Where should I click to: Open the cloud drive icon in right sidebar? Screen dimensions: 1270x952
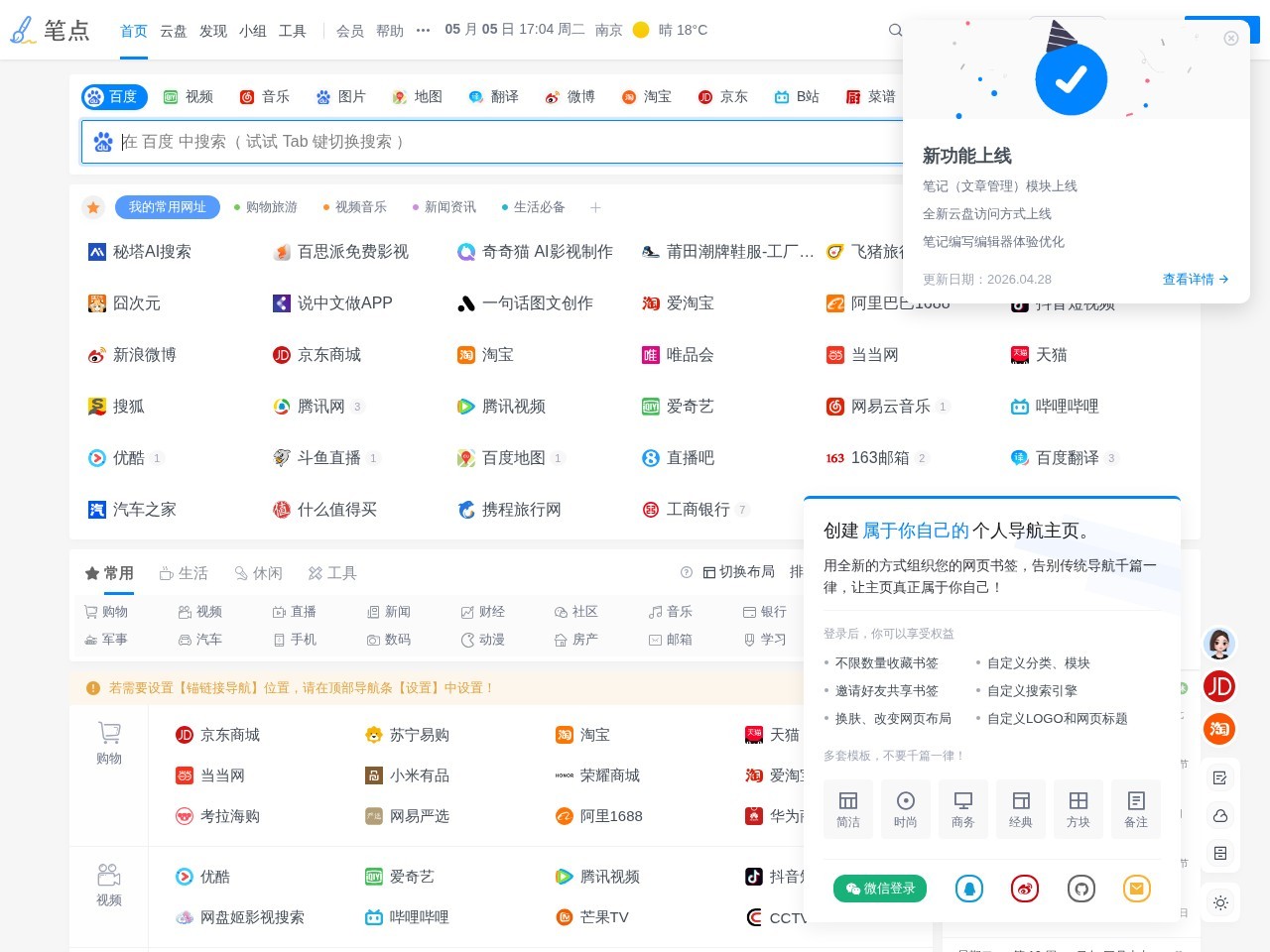(1220, 815)
